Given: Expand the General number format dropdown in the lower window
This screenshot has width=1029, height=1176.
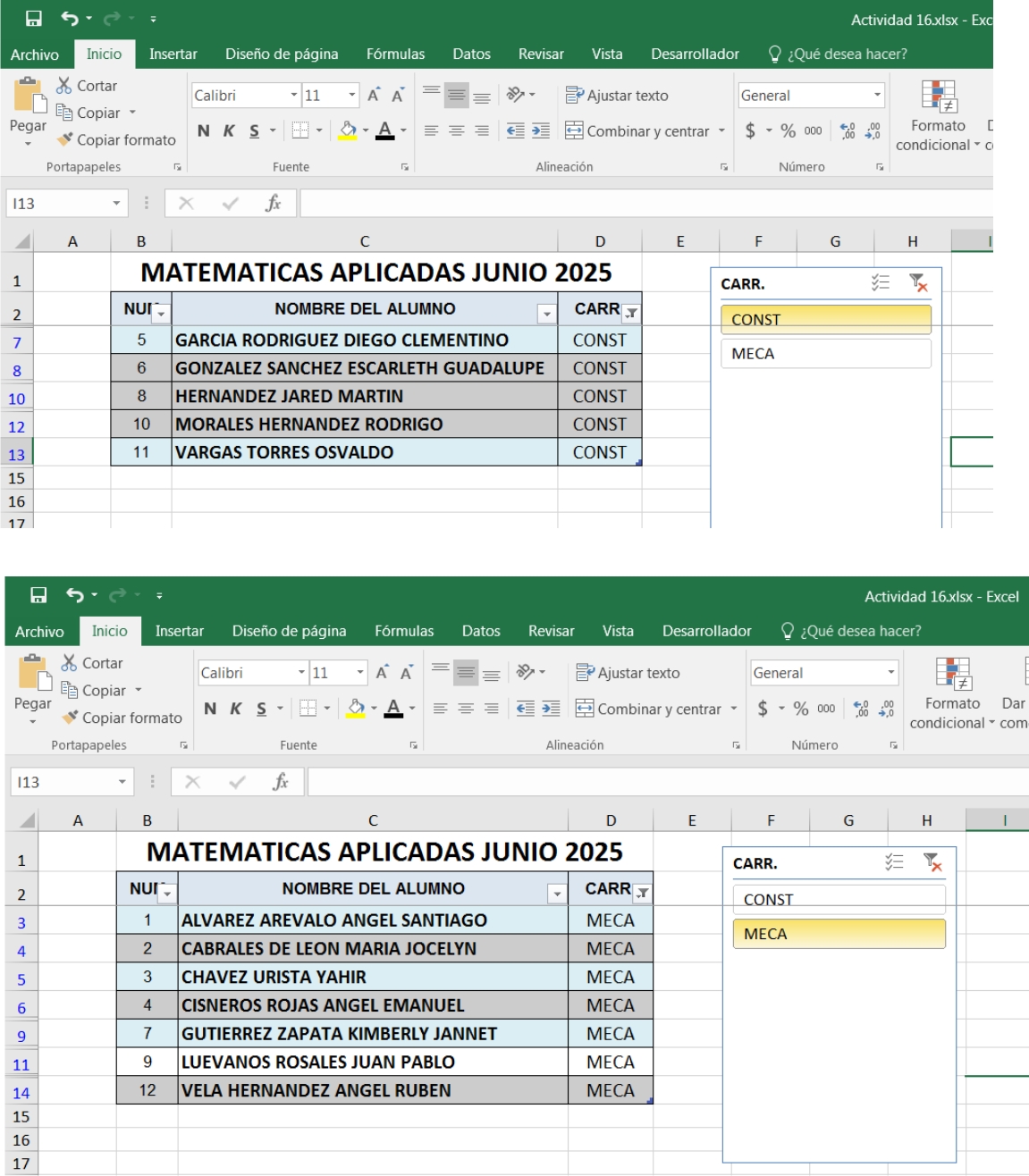Looking at the screenshot, I should [x=890, y=673].
